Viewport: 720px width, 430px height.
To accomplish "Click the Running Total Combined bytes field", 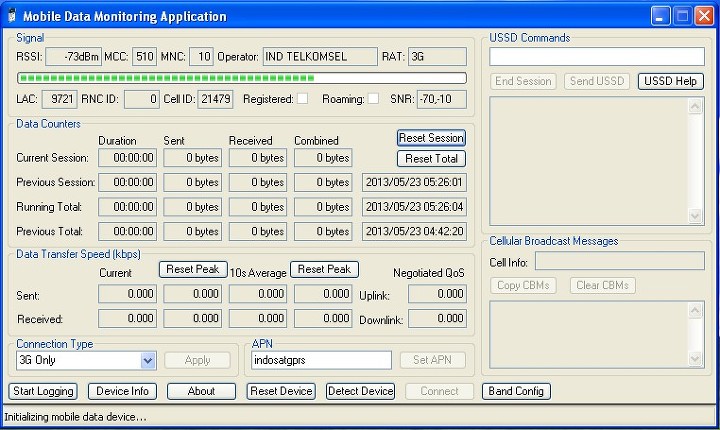I will tap(323, 207).
